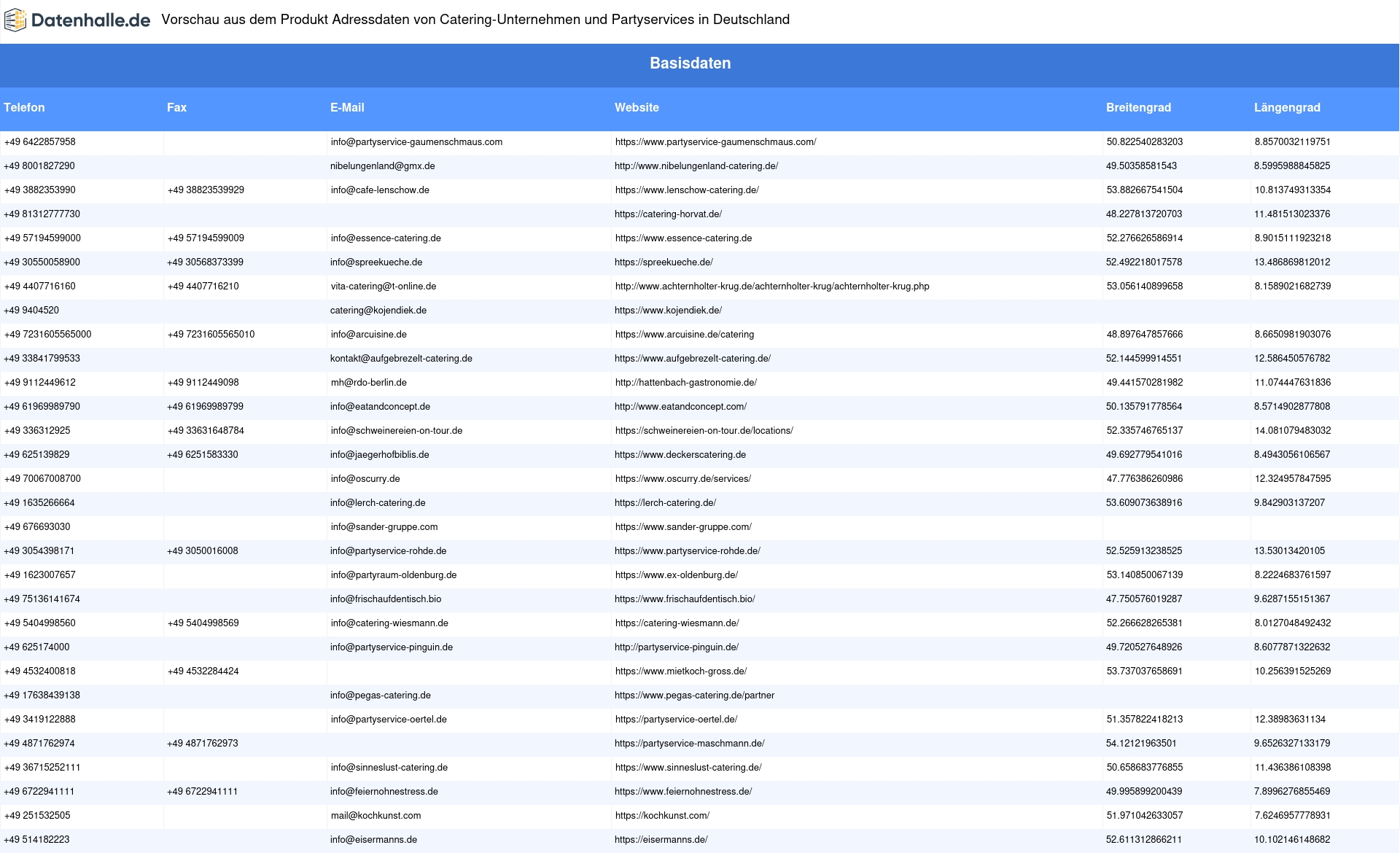Click fax number +49 57194599009
Image resolution: width=1400 pixels, height=853 pixels.
pos(206,238)
